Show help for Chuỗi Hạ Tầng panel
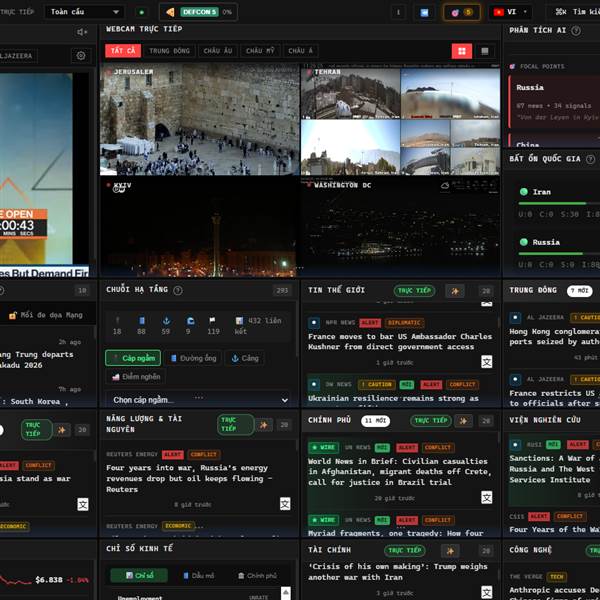The image size is (600, 600). click(x=178, y=291)
